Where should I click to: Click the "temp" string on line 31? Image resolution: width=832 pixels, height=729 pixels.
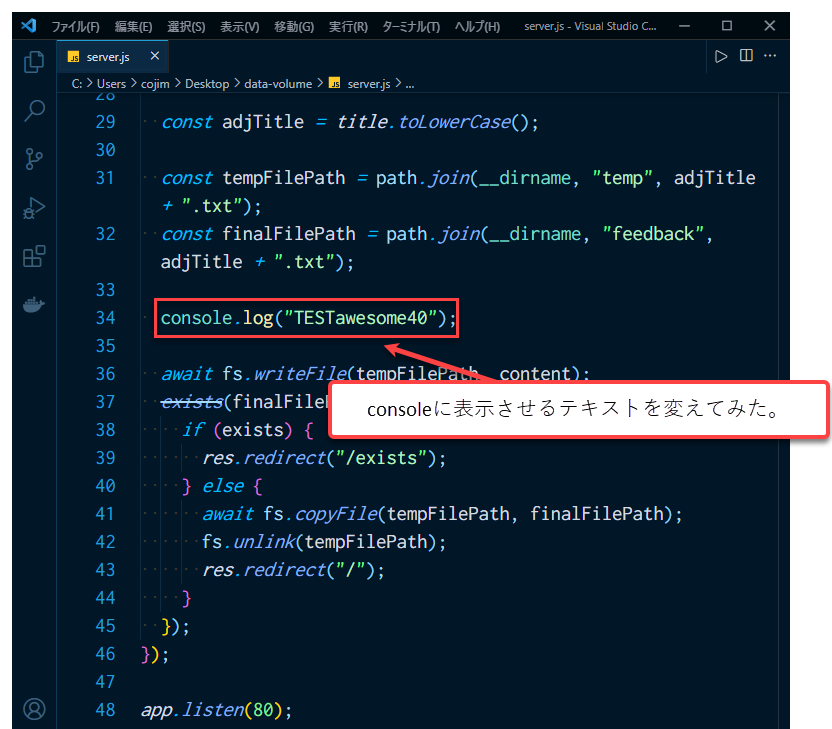pos(622,178)
